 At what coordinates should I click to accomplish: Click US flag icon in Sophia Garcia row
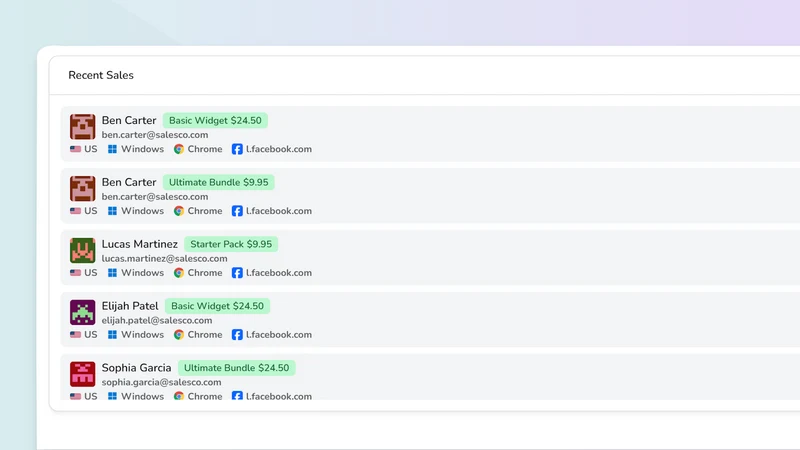pos(76,396)
